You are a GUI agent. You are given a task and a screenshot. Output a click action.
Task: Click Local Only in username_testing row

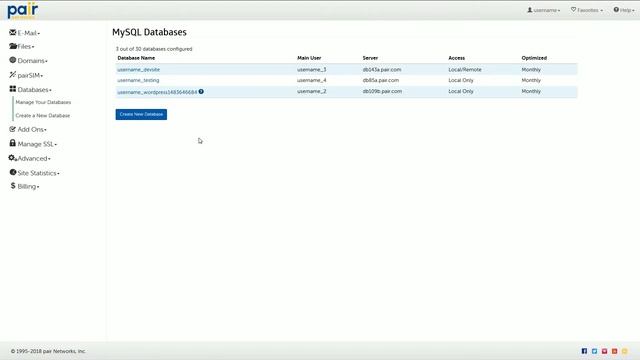[x=461, y=80]
